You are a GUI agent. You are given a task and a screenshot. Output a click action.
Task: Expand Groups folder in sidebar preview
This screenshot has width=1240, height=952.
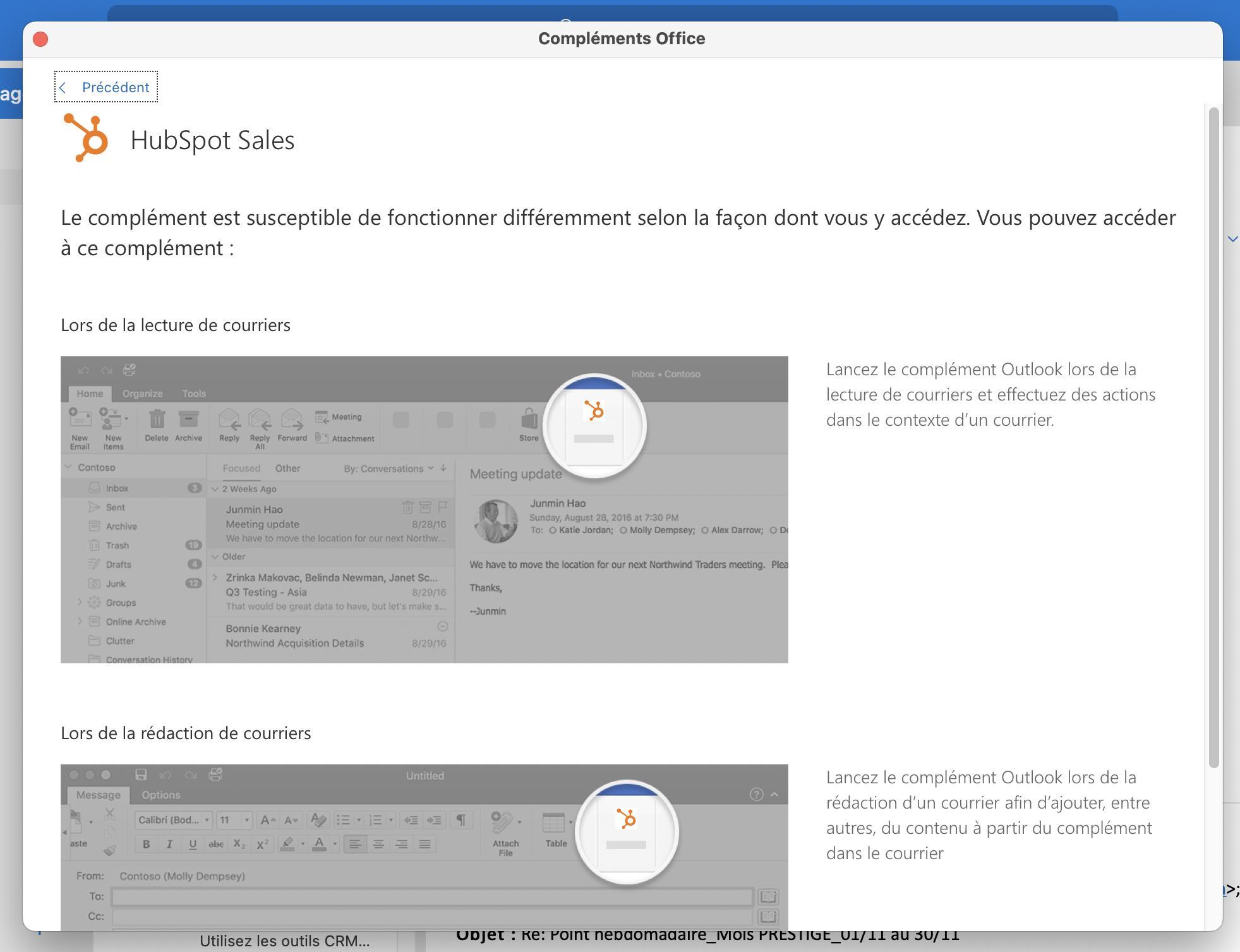tap(80, 603)
